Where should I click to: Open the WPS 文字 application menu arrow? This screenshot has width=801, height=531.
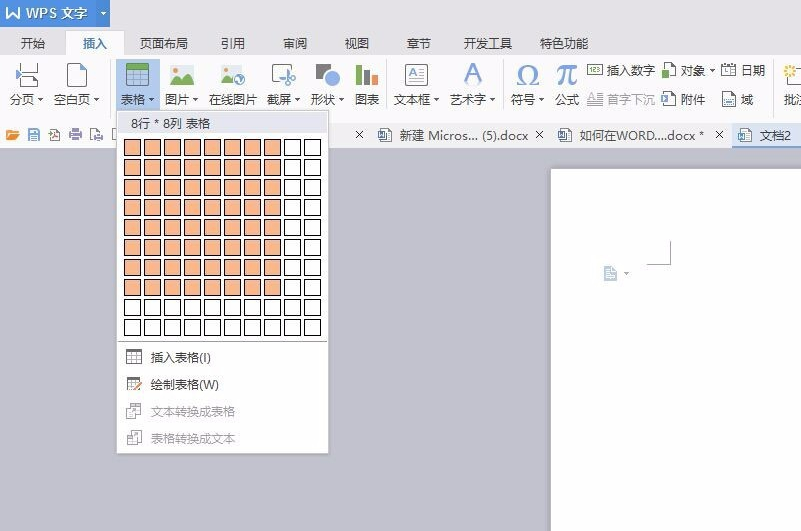point(103,13)
